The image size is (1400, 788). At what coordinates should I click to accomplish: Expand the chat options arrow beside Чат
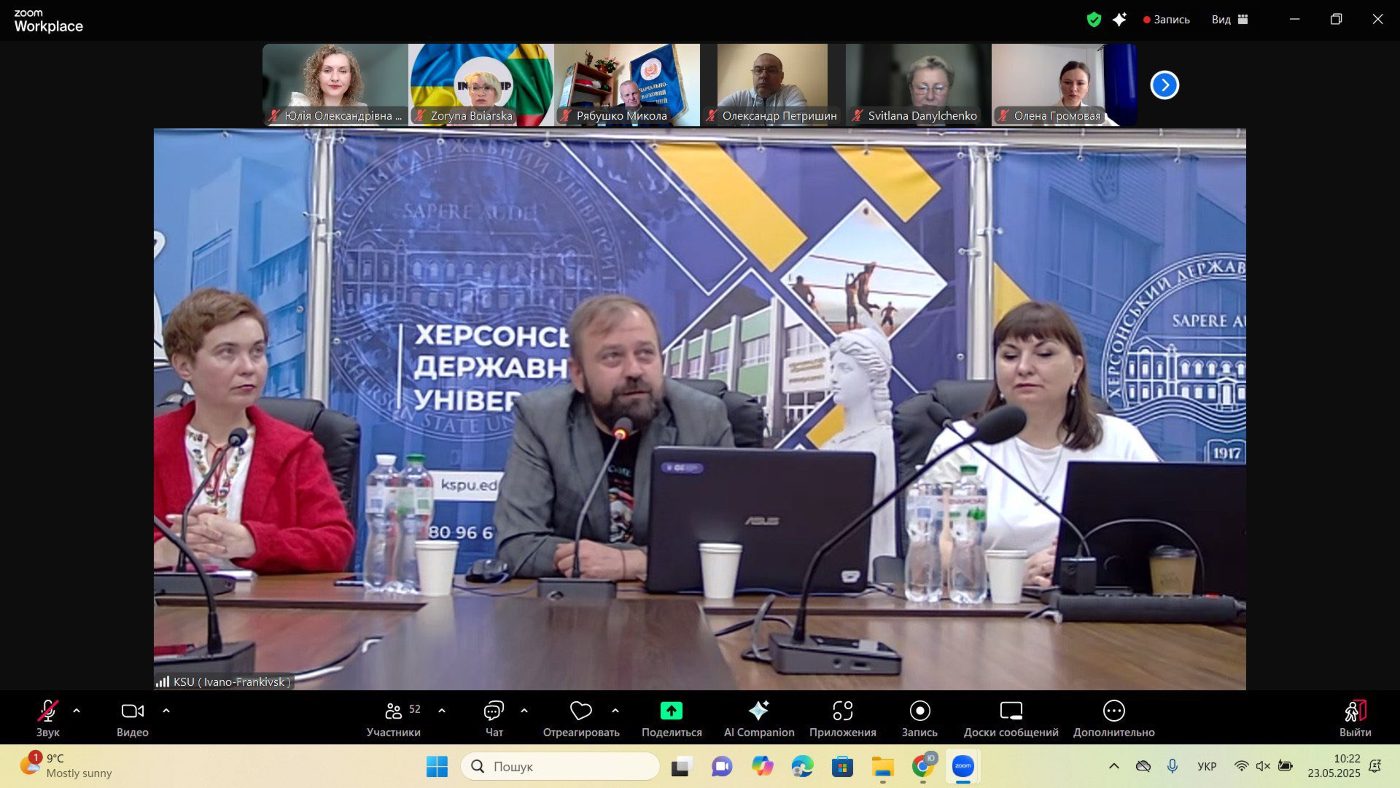(524, 711)
